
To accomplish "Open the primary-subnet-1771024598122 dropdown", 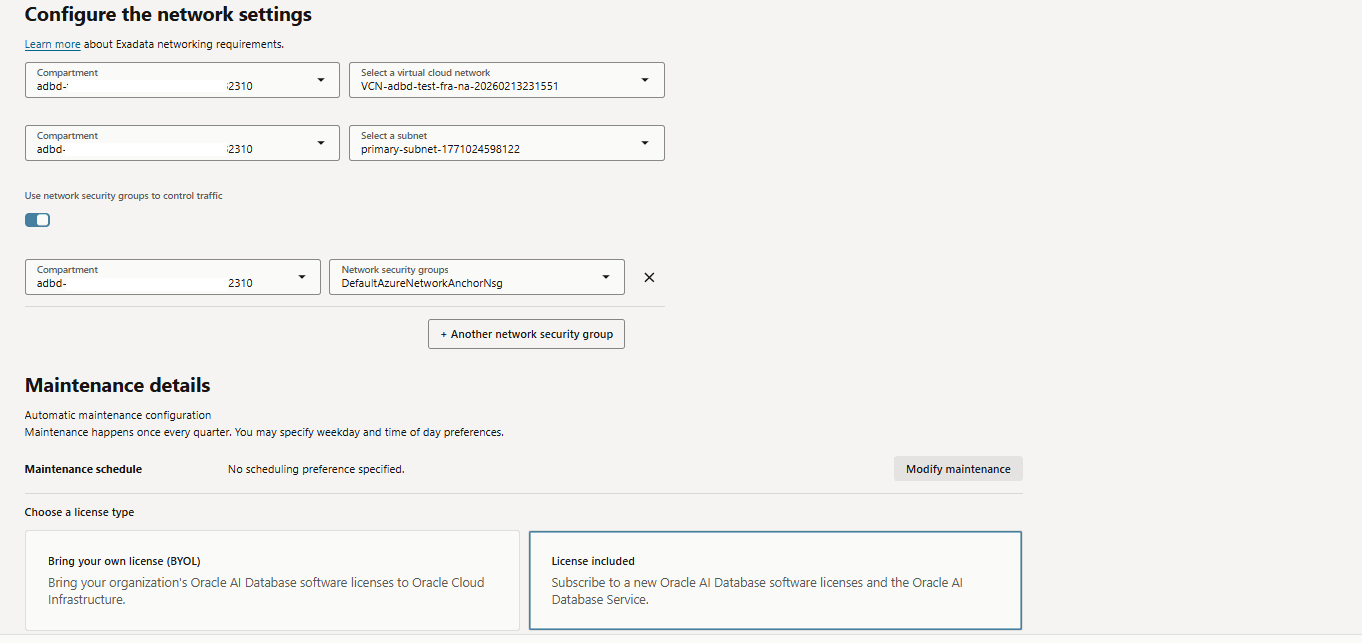I will coord(506,149).
